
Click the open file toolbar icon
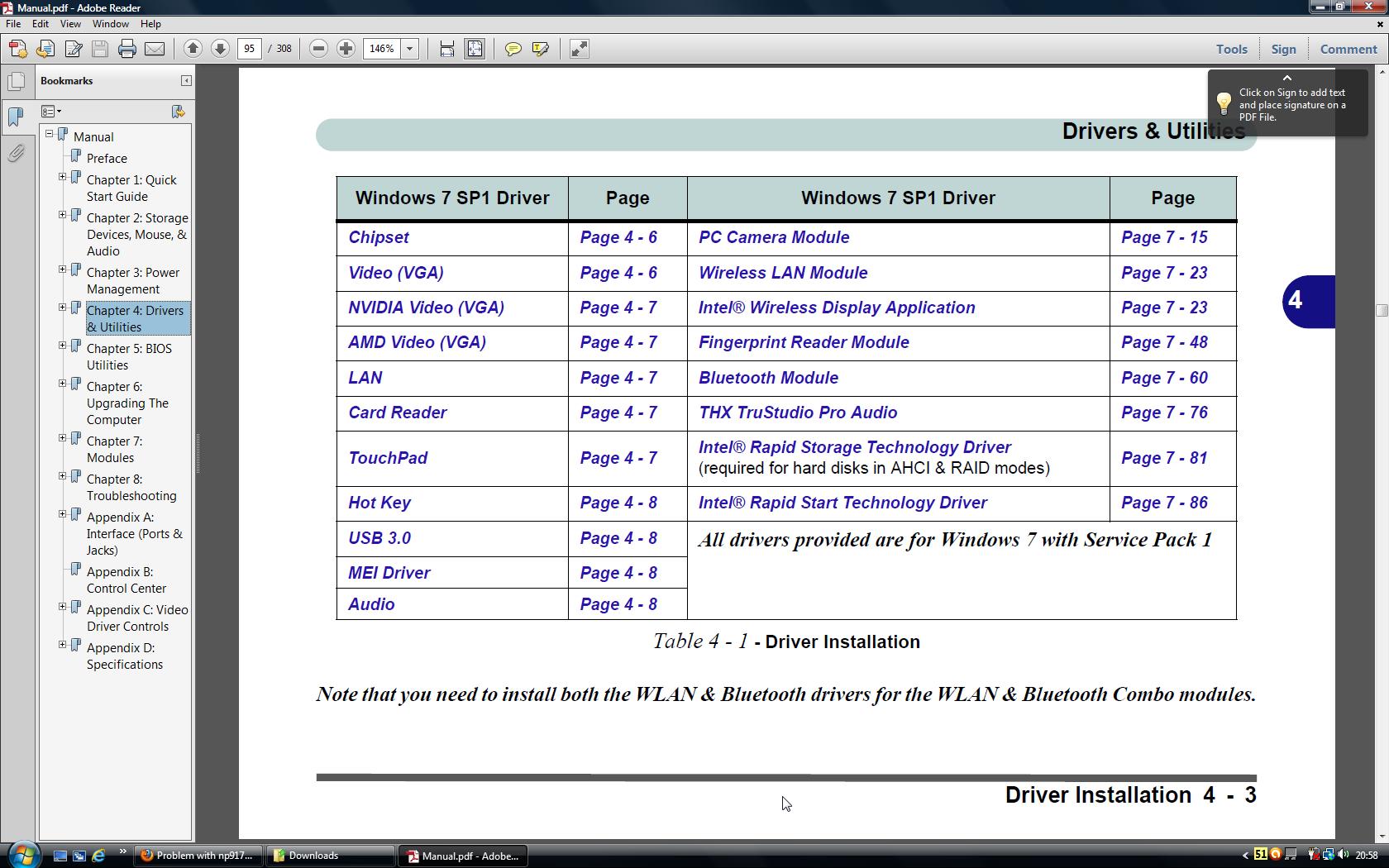click(x=45, y=49)
